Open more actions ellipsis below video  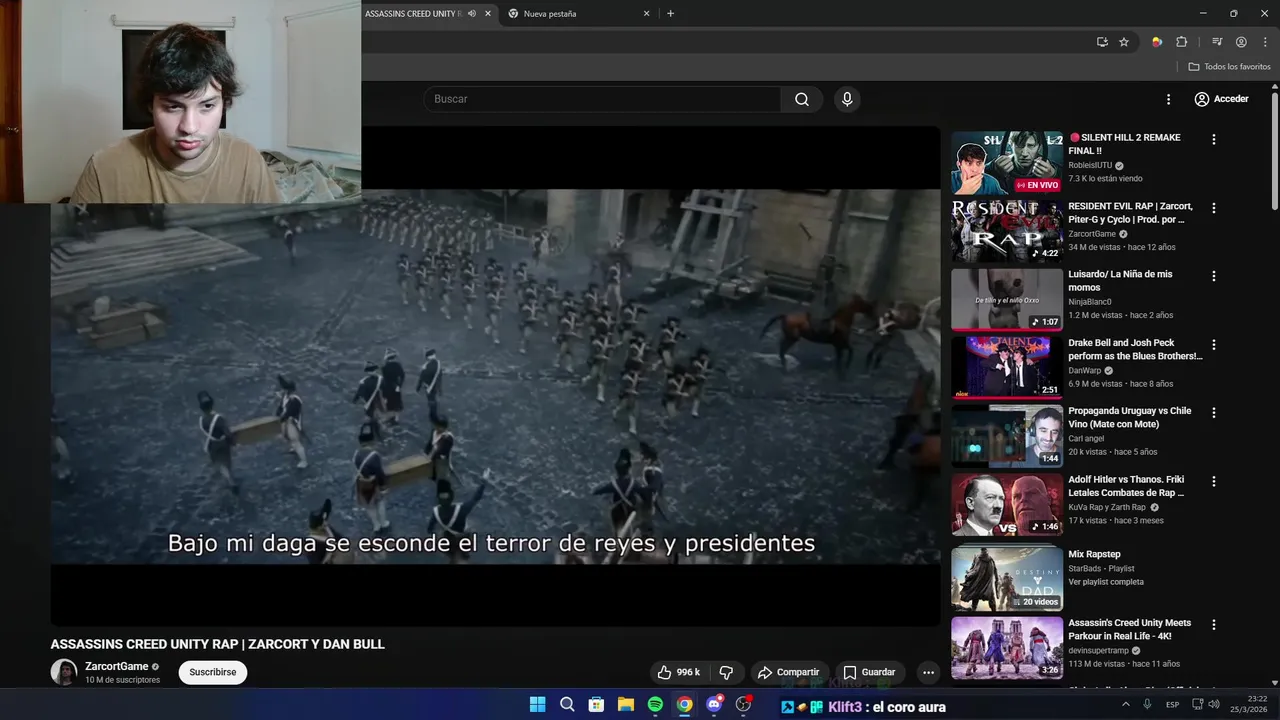click(928, 672)
